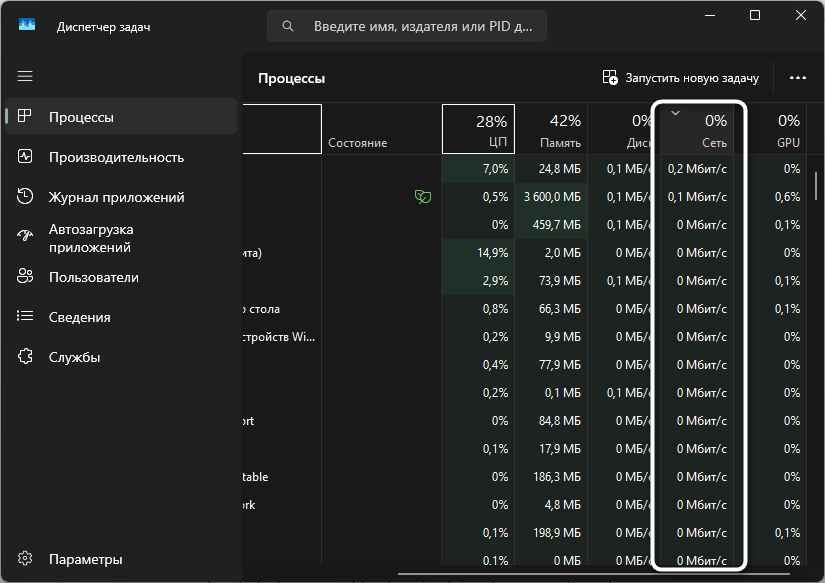Minimize the Task Manager window
Viewport: 825px width, 583px height.
pyautogui.click(x=710, y=15)
